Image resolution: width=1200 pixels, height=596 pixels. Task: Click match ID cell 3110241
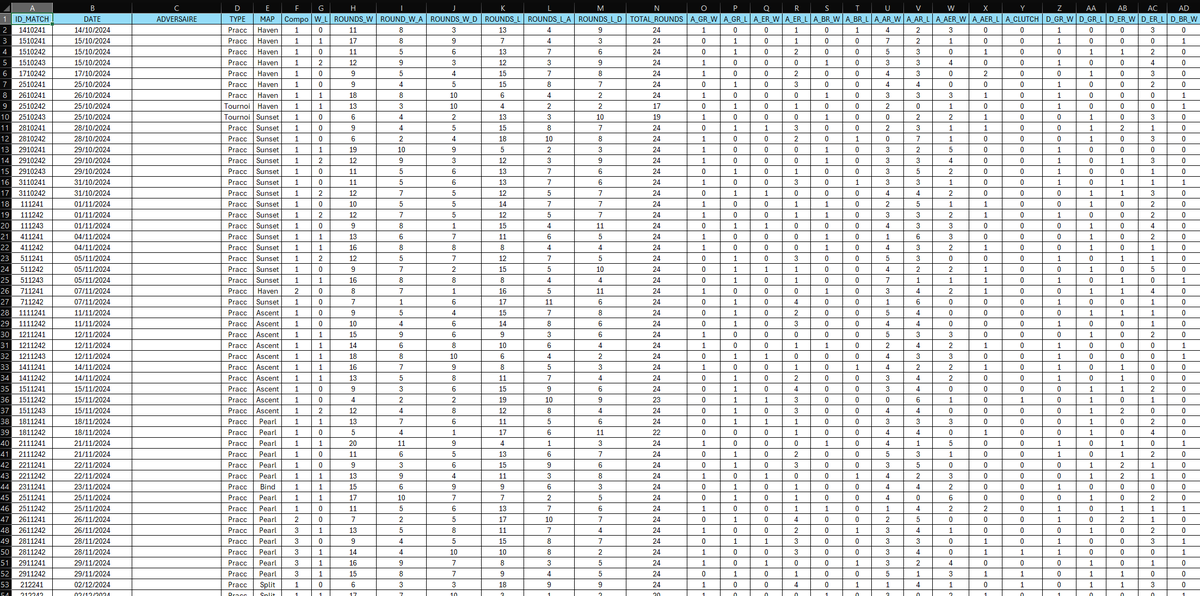coord(34,181)
